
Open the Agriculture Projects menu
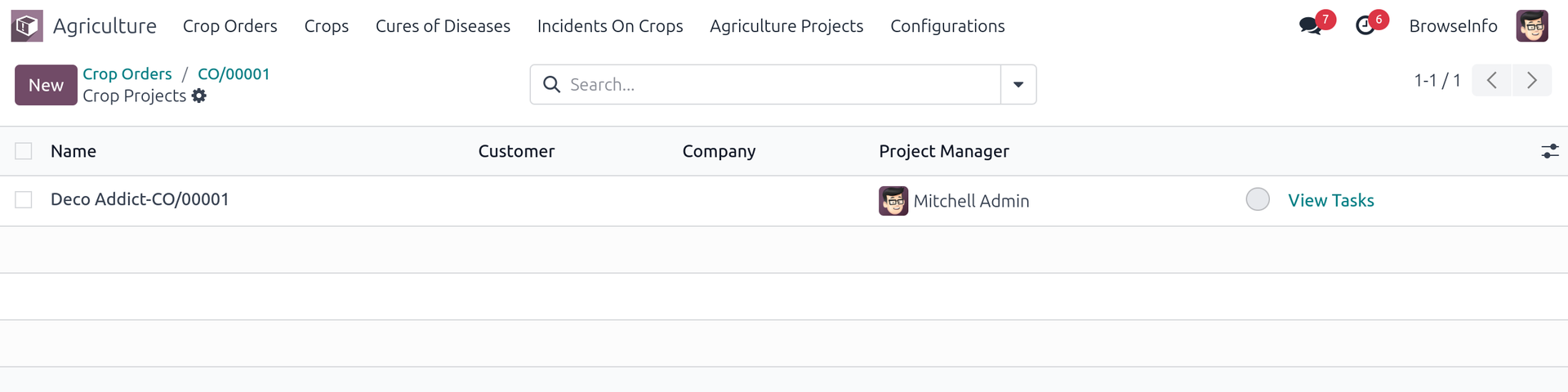(786, 26)
